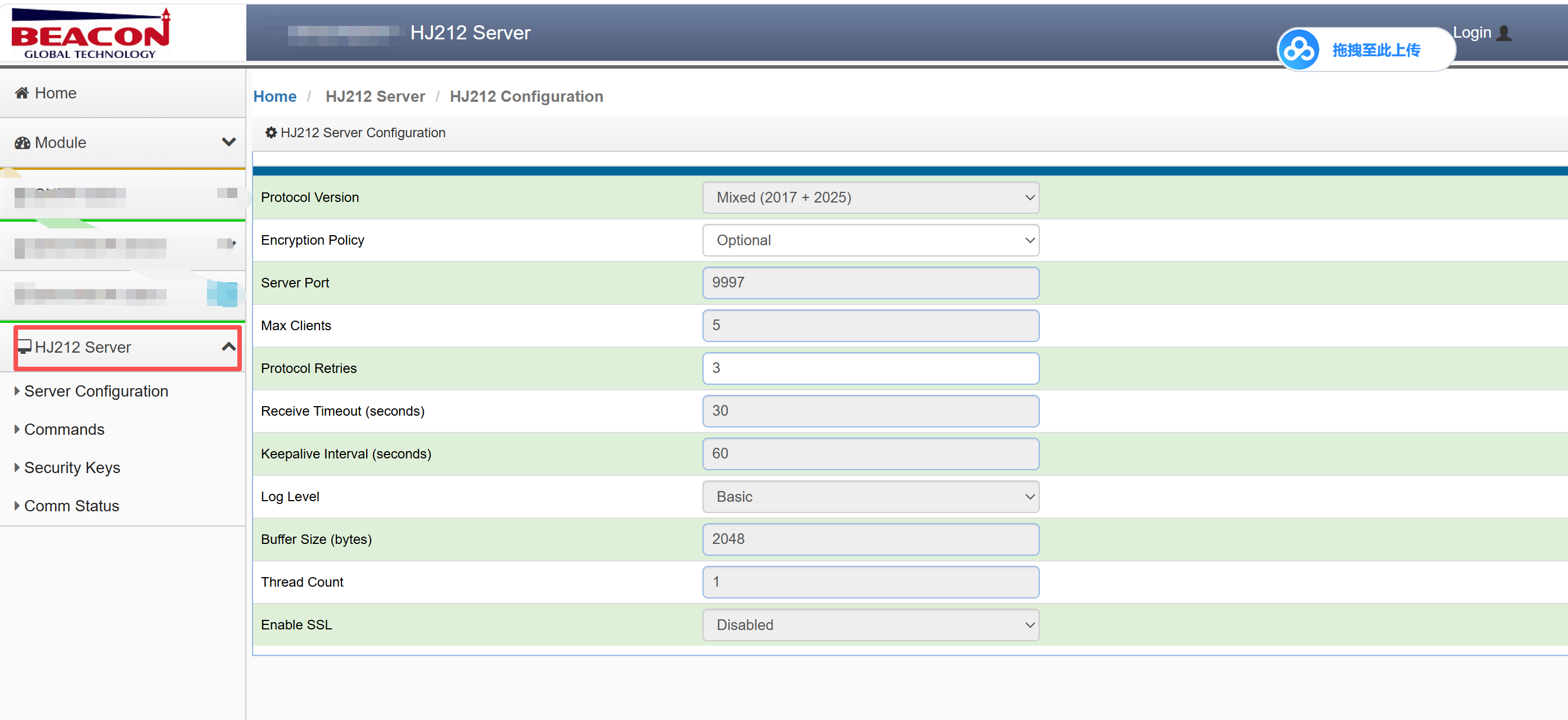The height and width of the screenshot is (720, 1568).
Task: Open the Encryption Policy dropdown
Action: click(871, 240)
